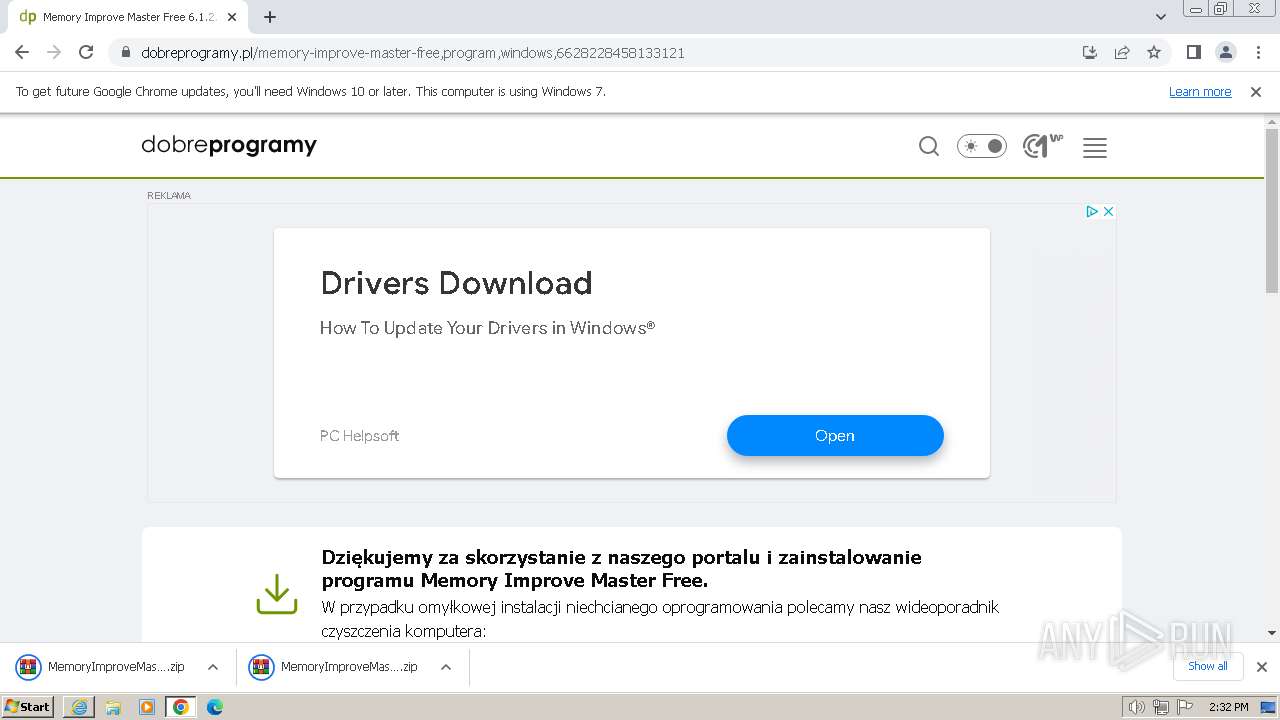Image resolution: width=1280 pixels, height=720 pixels.
Task: Show all downloads
Action: pyautogui.click(x=1207, y=666)
